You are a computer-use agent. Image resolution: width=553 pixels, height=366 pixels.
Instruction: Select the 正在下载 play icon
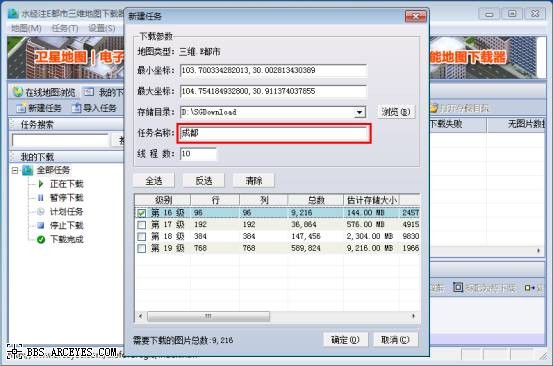(41, 184)
